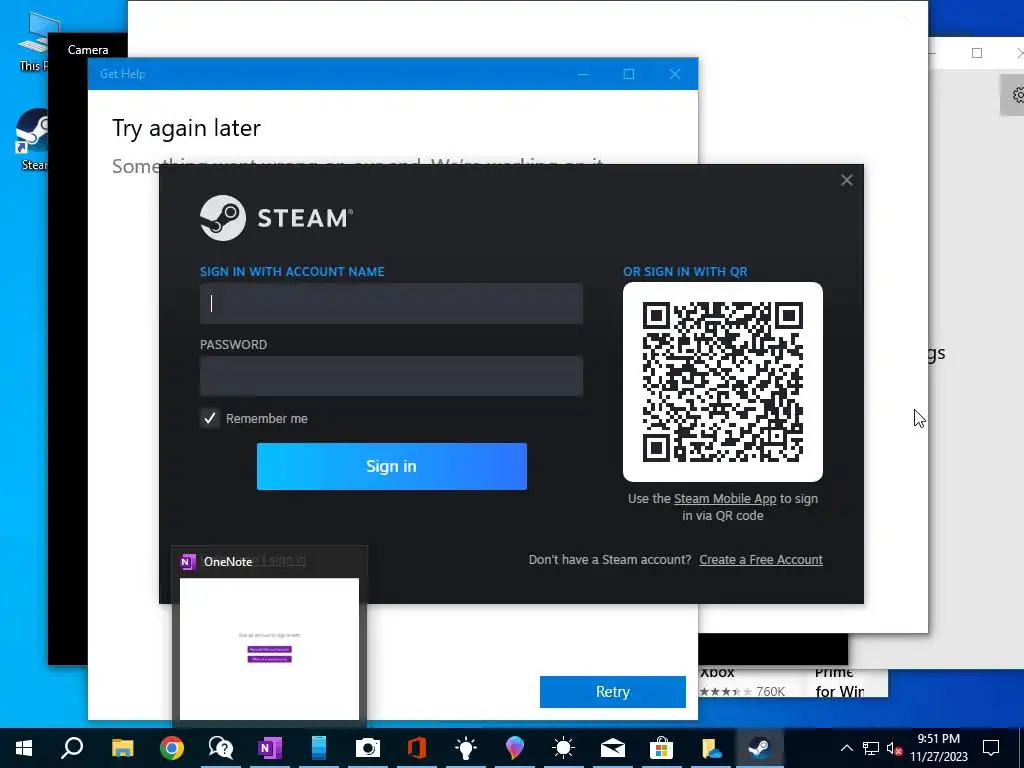
Task: Switch to OneNote taskbar icon
Action: click(270, 748)
